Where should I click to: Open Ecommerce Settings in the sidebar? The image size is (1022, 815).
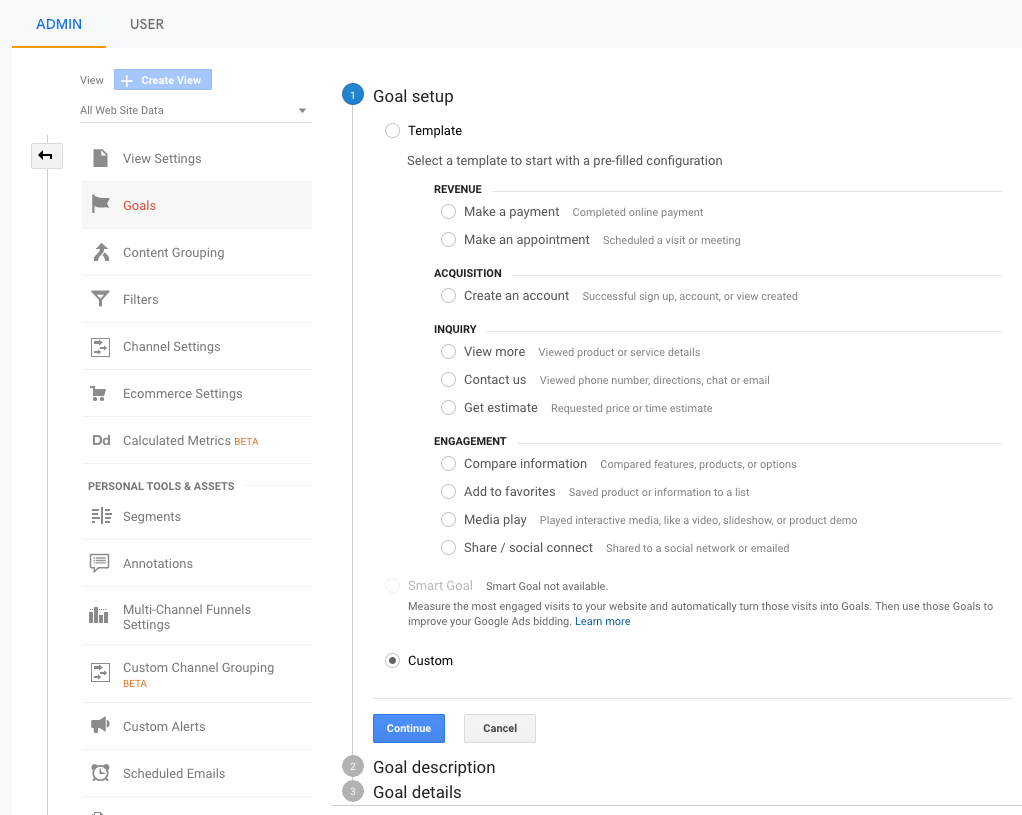[197, 393]
